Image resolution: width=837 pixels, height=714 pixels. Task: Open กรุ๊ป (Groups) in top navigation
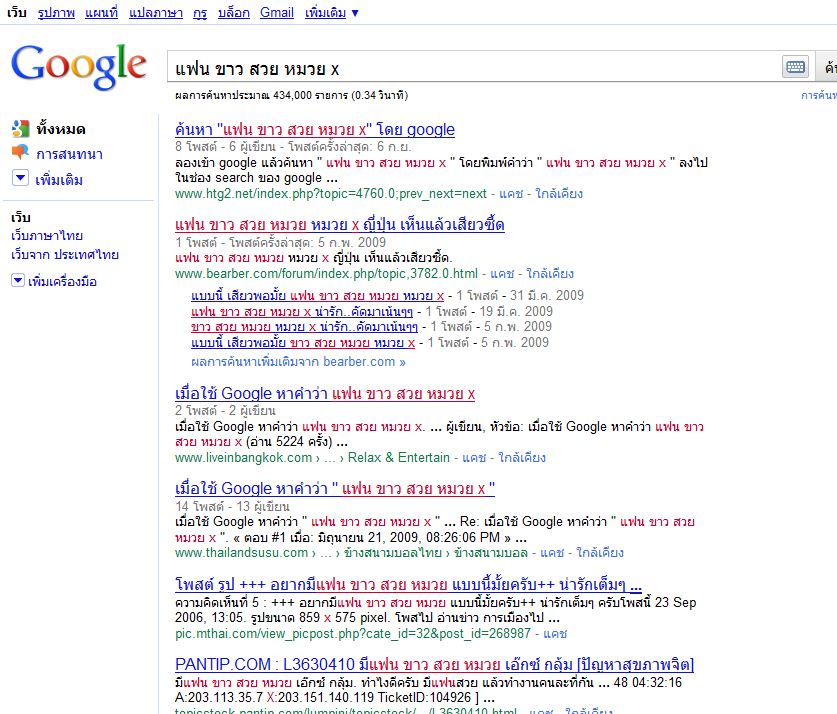[200, 12]
